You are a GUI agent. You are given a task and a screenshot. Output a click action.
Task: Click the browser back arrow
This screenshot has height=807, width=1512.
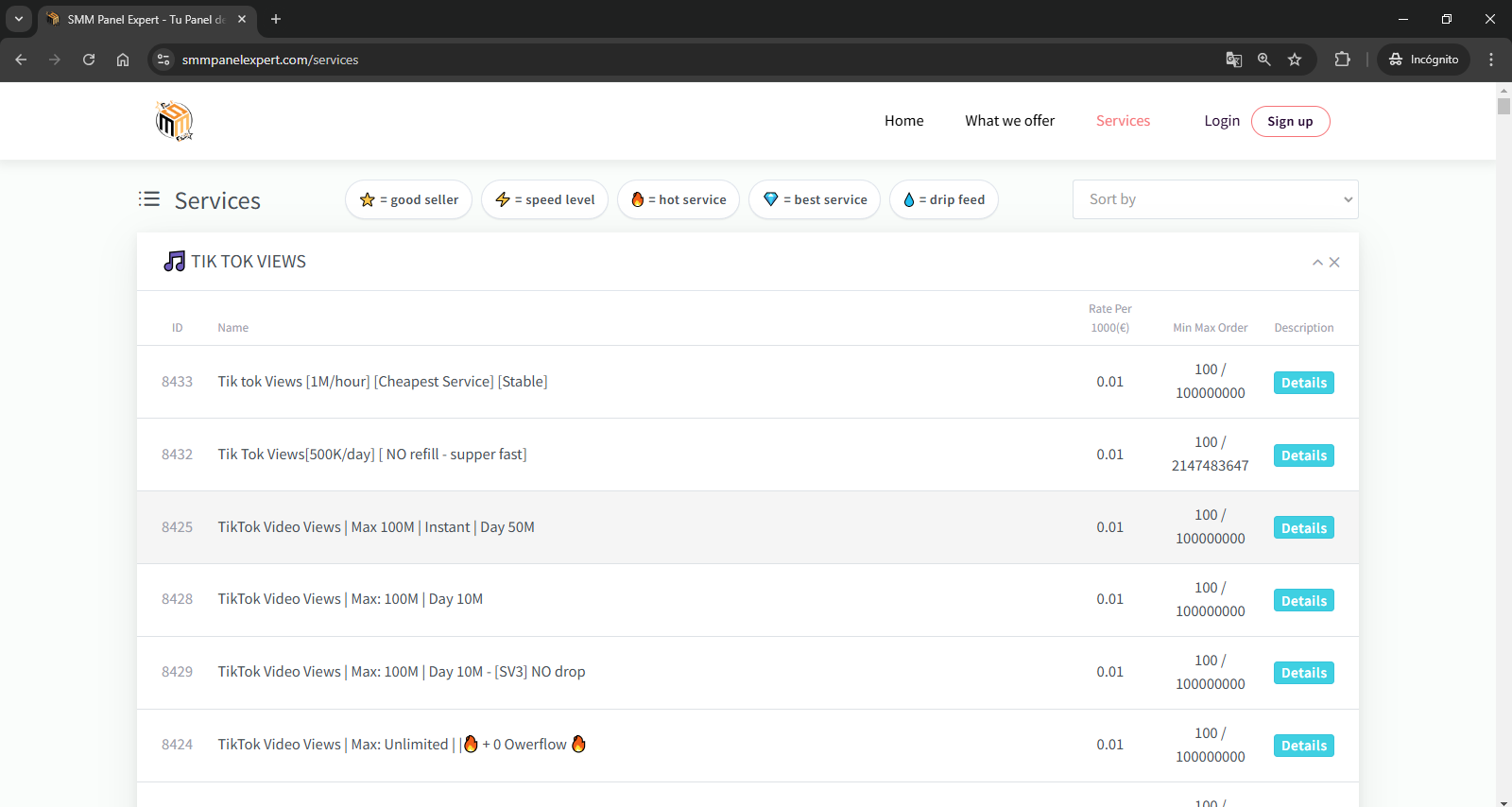[21, 60]
